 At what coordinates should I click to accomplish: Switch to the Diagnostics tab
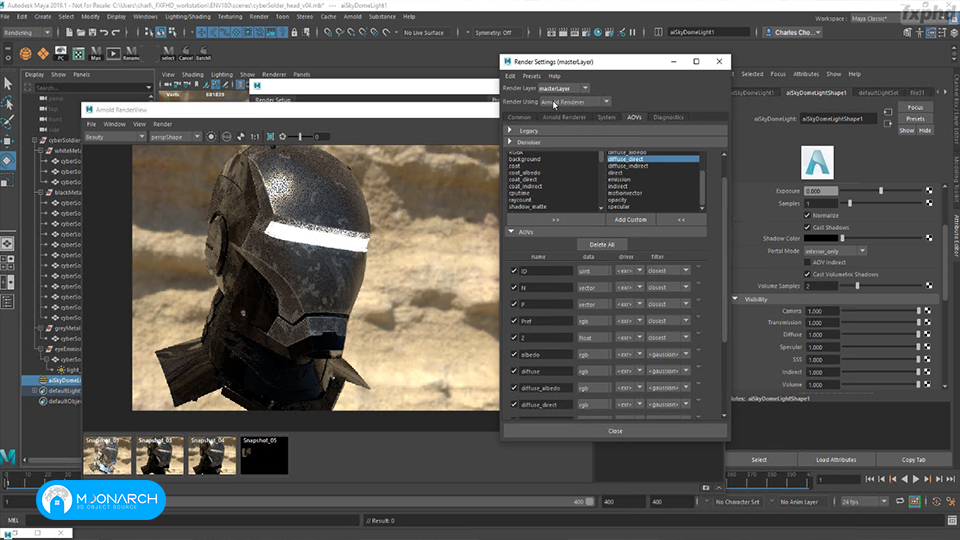668,117
